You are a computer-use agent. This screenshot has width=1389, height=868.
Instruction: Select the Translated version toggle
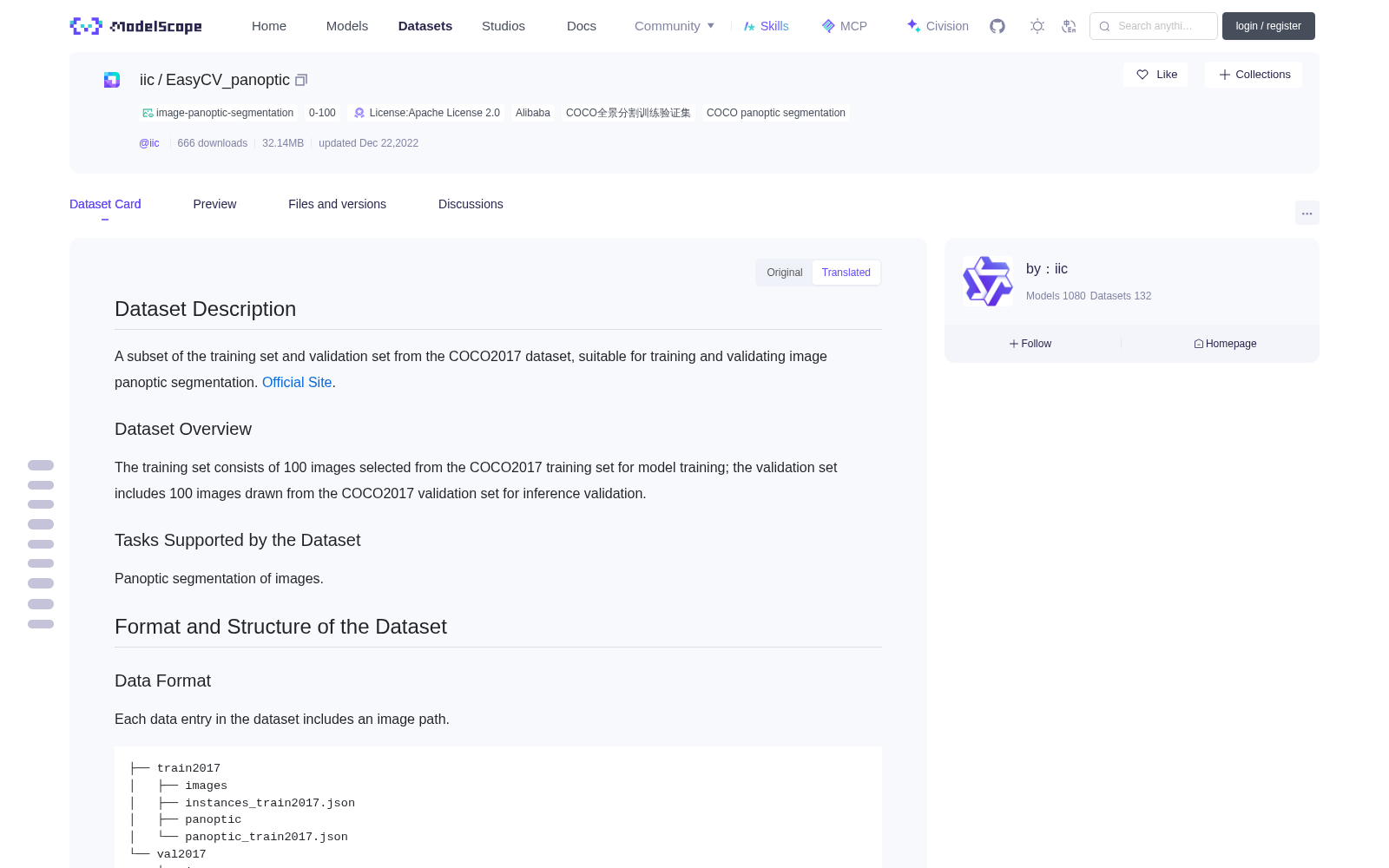click(846, 273)
